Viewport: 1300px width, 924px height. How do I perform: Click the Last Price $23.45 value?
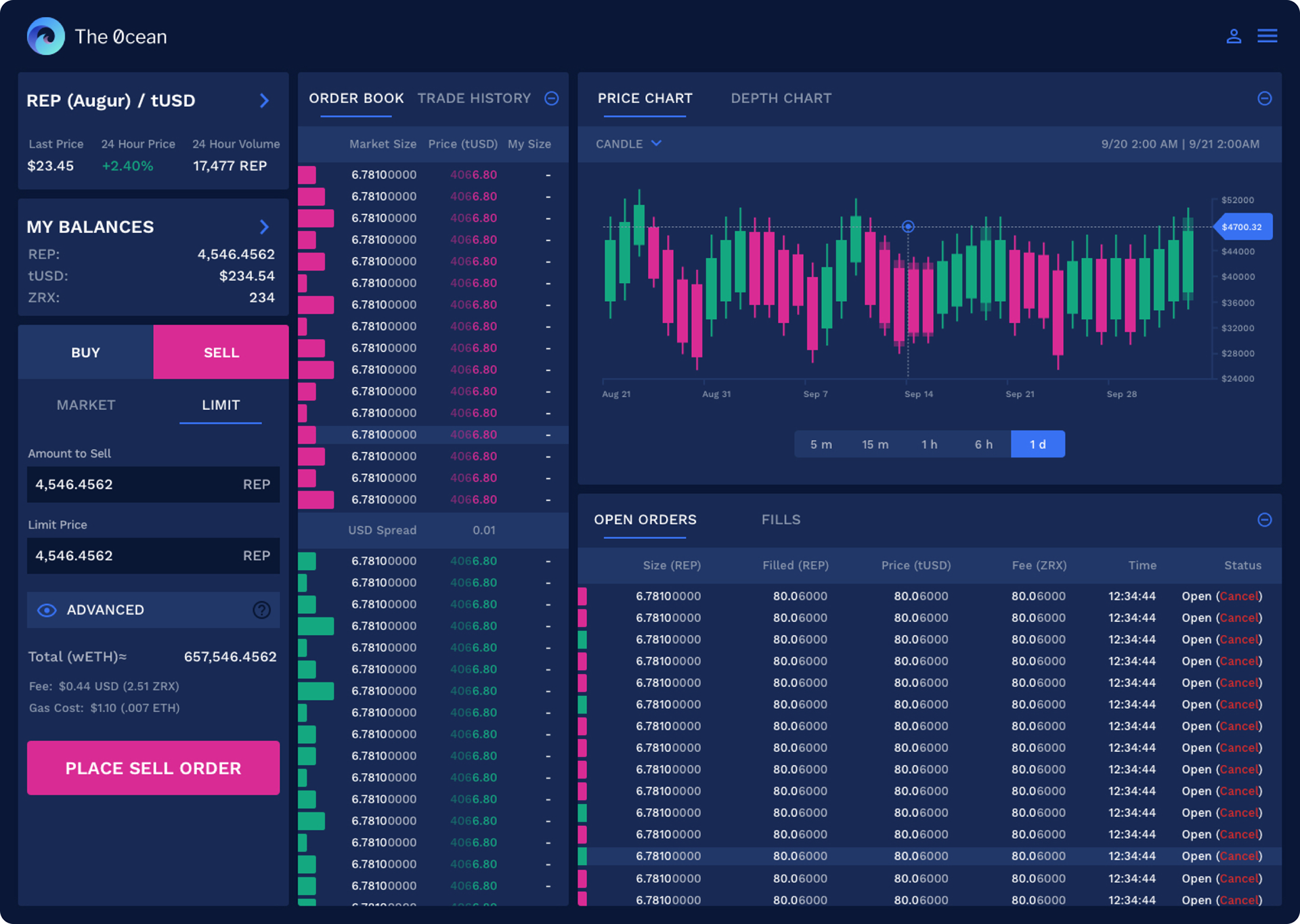pos(50,166)
